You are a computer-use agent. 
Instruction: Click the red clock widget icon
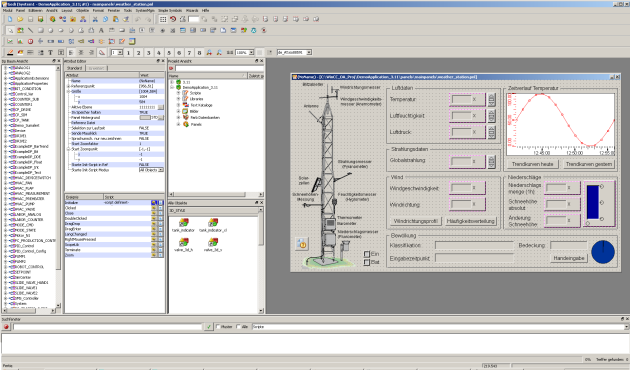tap(30, 41)
